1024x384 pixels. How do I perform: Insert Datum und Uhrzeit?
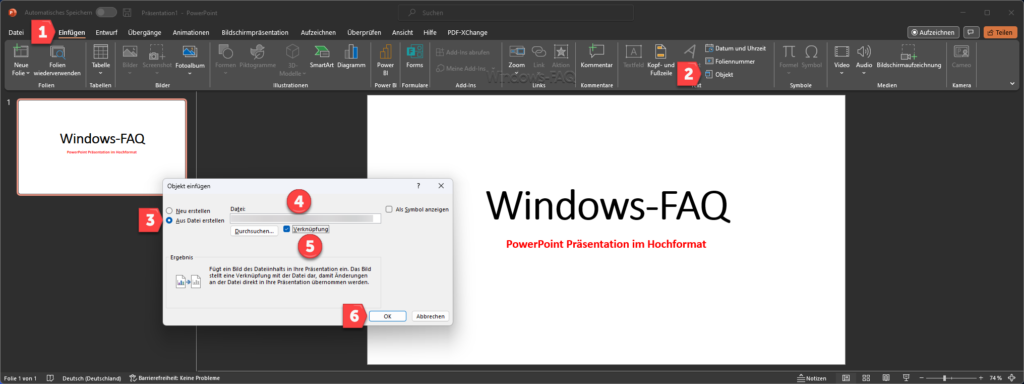pos(735,48)
